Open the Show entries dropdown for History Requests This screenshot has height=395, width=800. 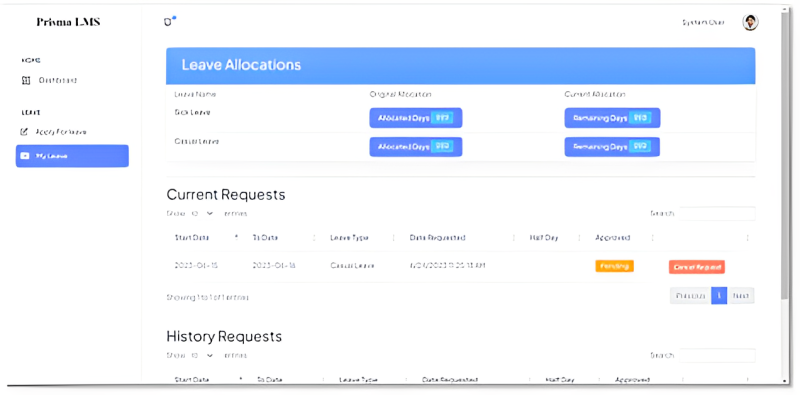202,355
